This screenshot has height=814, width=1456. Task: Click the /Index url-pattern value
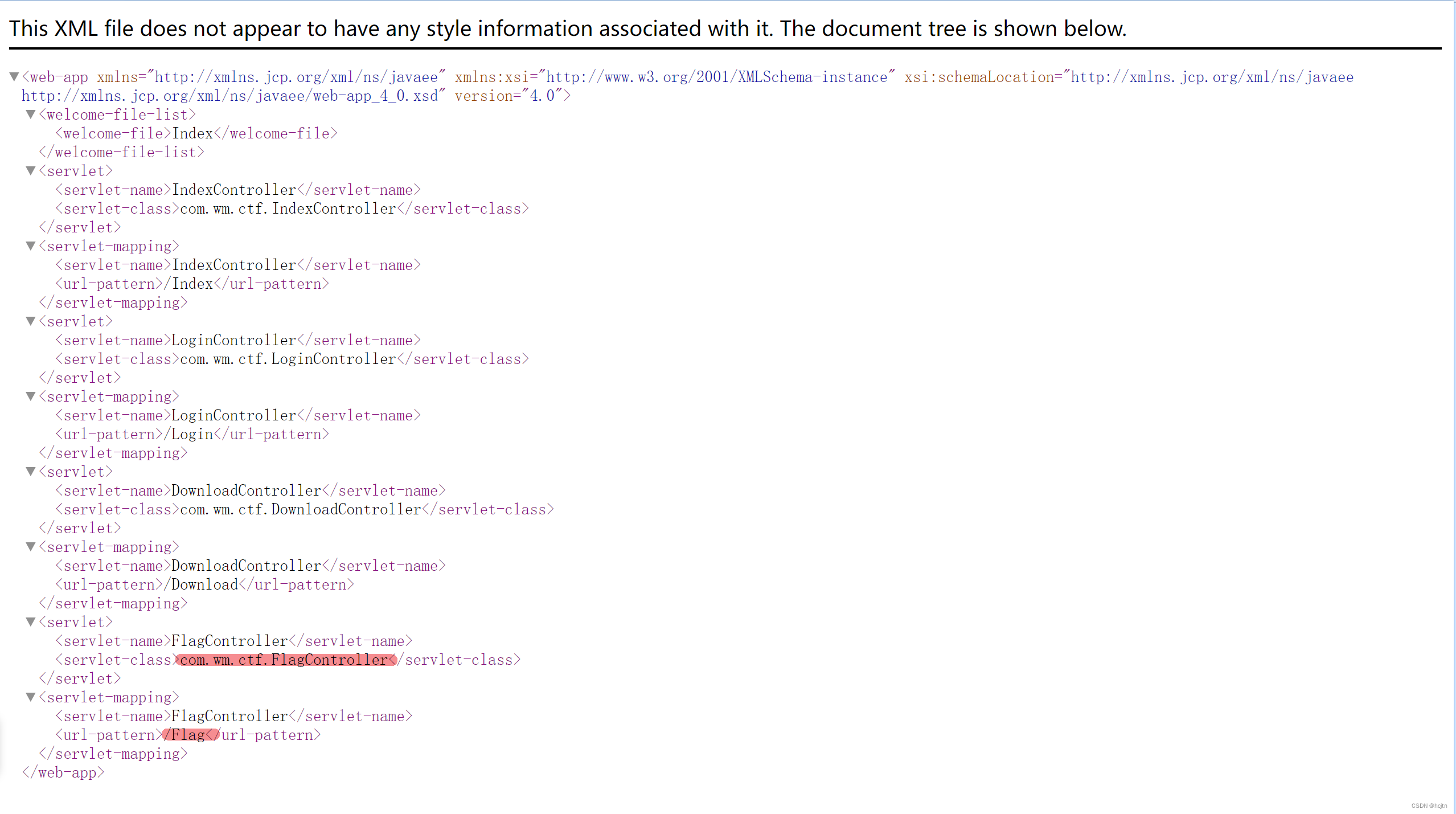188,284
